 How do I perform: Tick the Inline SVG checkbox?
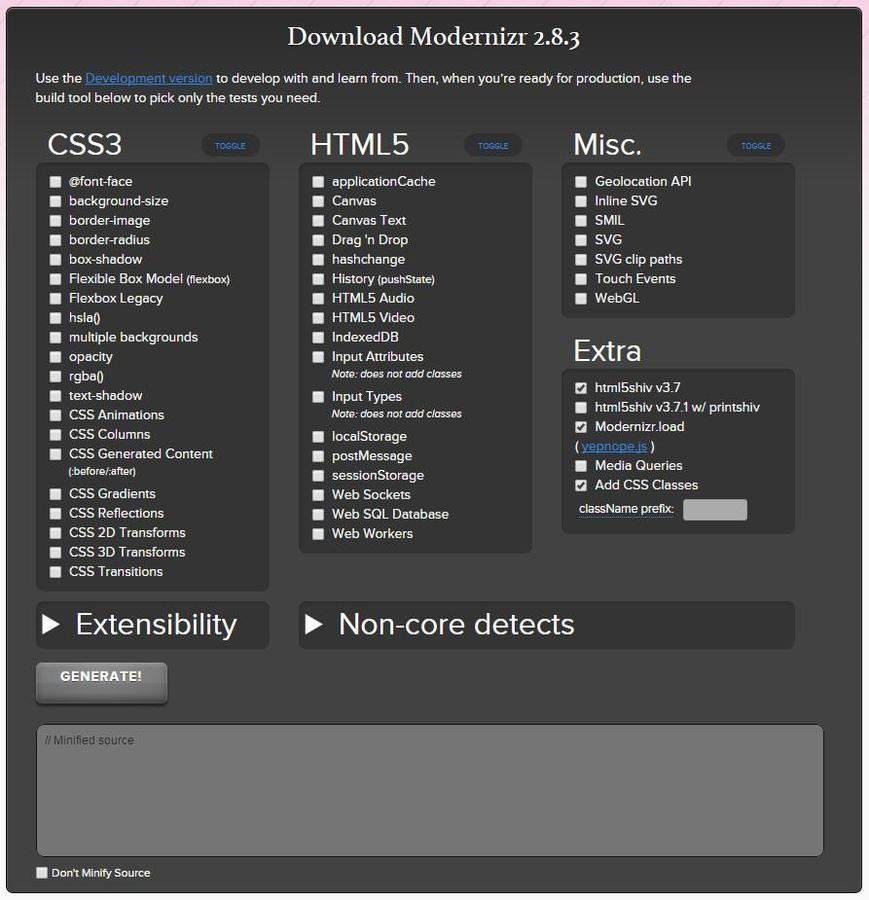tap(581, 201)
